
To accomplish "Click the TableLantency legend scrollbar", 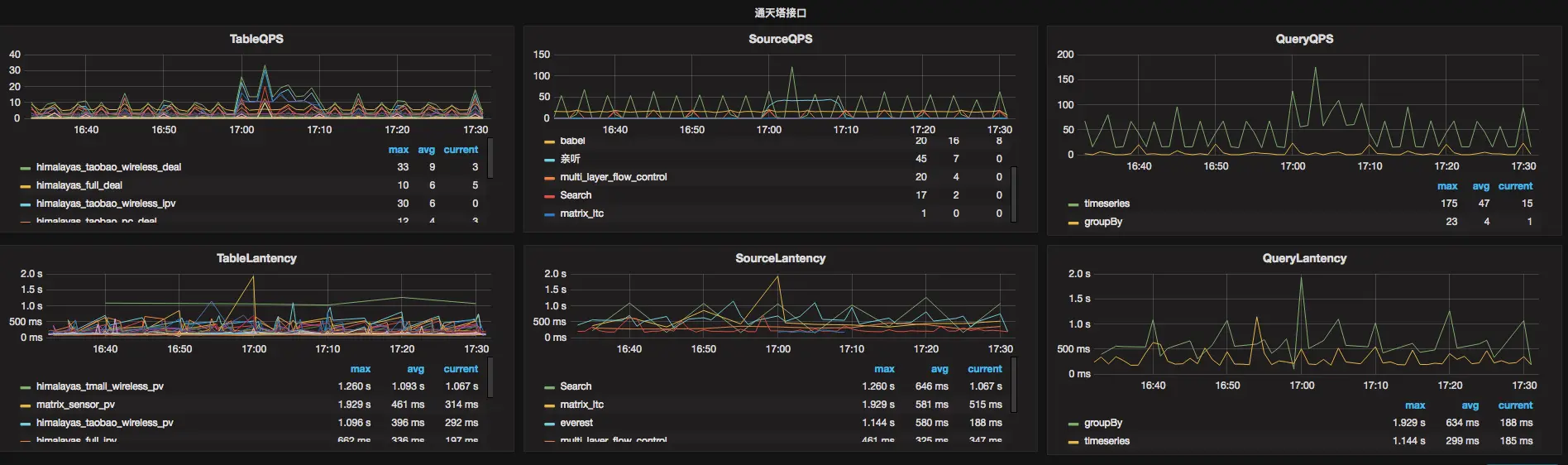I will [x=490, y=378].
